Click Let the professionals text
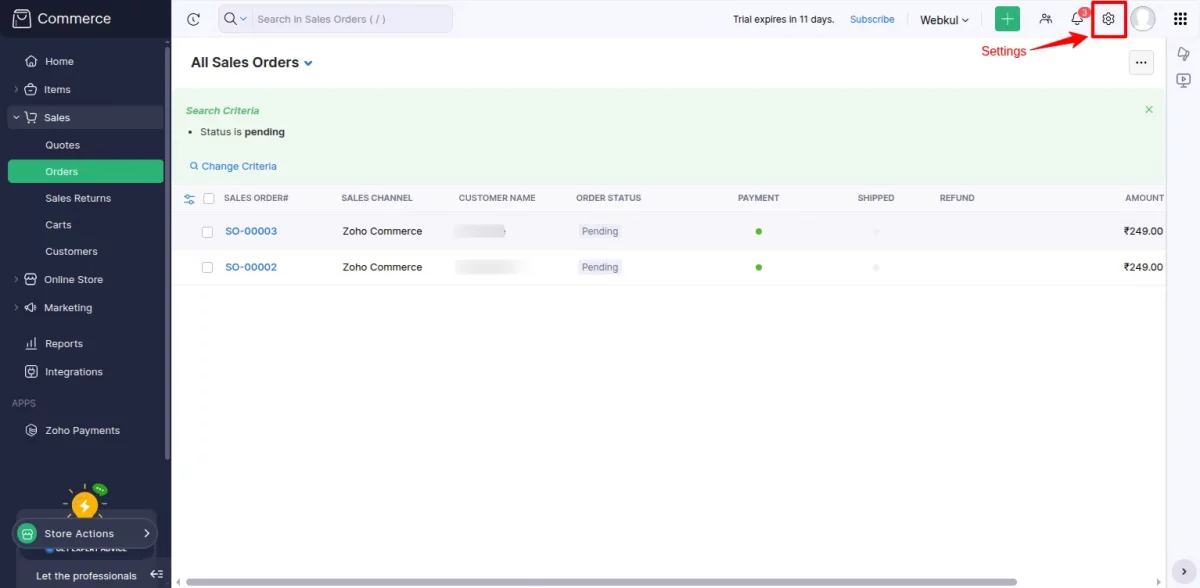Screen dimensions: 1200x588 click(x=86, y=576)
